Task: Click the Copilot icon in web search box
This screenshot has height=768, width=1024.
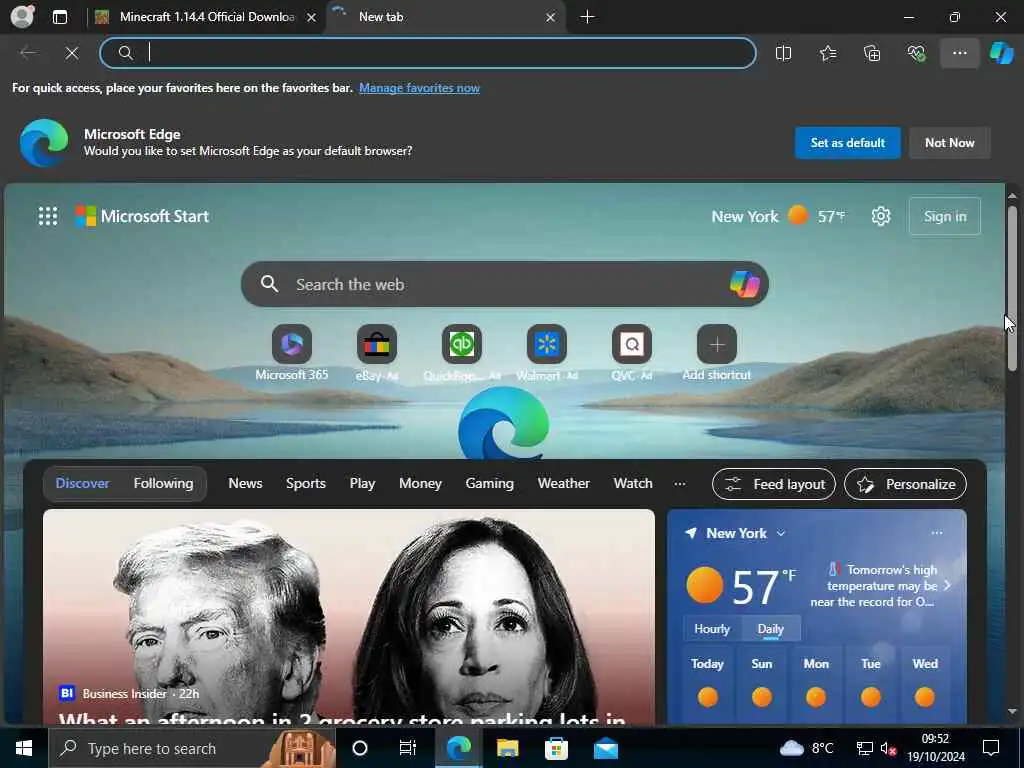Action: [744, 284]
